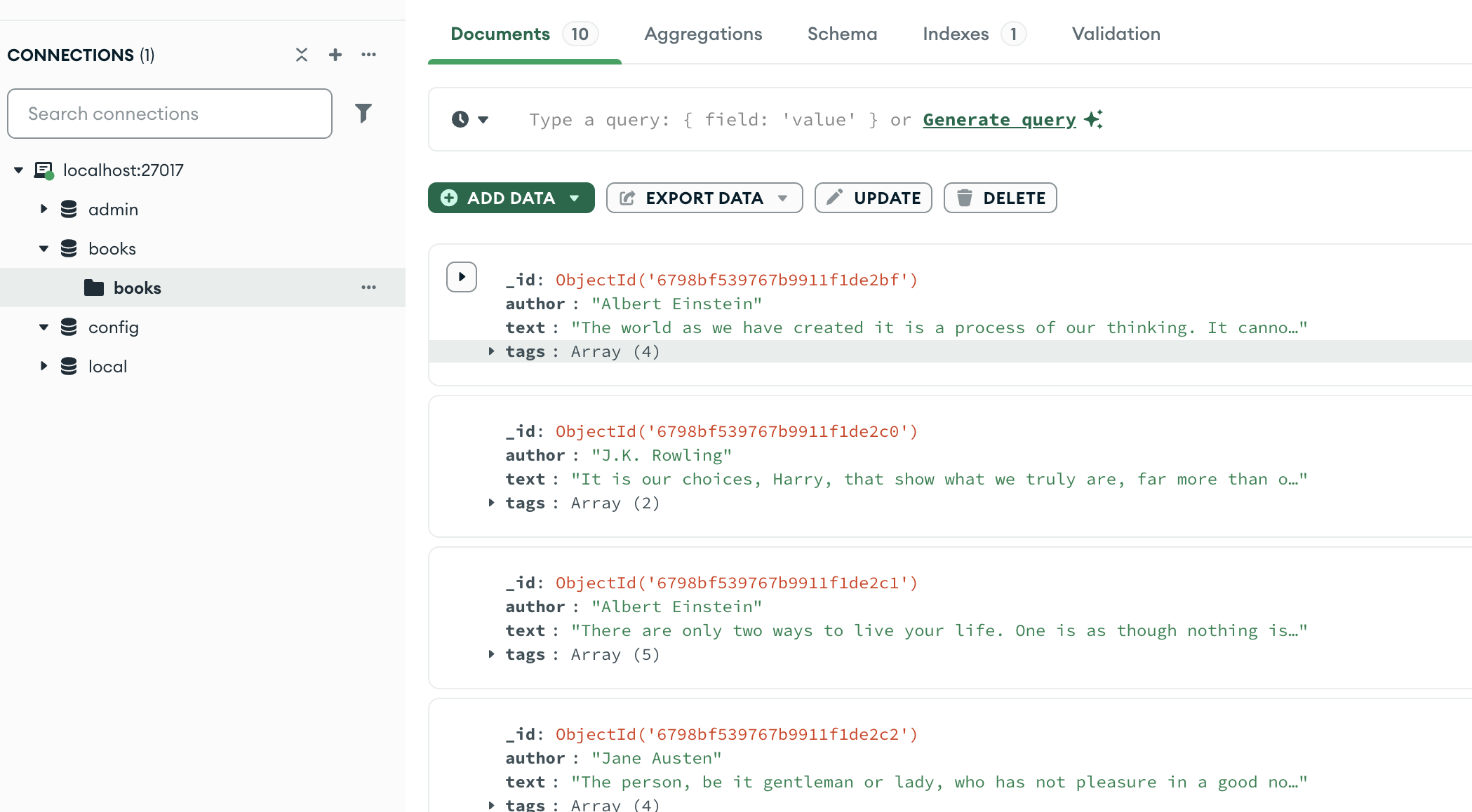Add a new connection with plus icon
Viewport: 1472px width, 812px height.
pos(335,55)
